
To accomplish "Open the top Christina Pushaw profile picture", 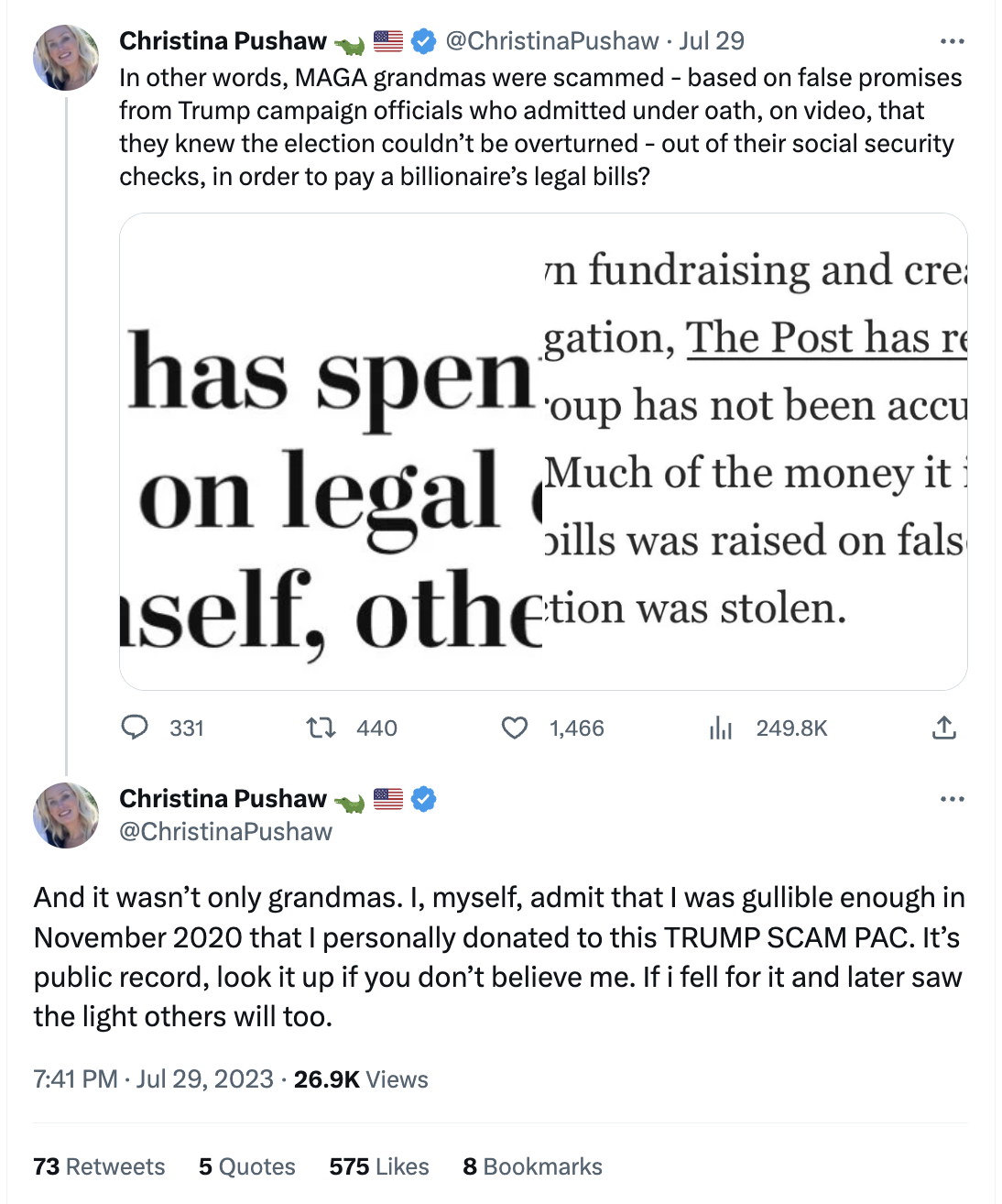I will 66,58.
